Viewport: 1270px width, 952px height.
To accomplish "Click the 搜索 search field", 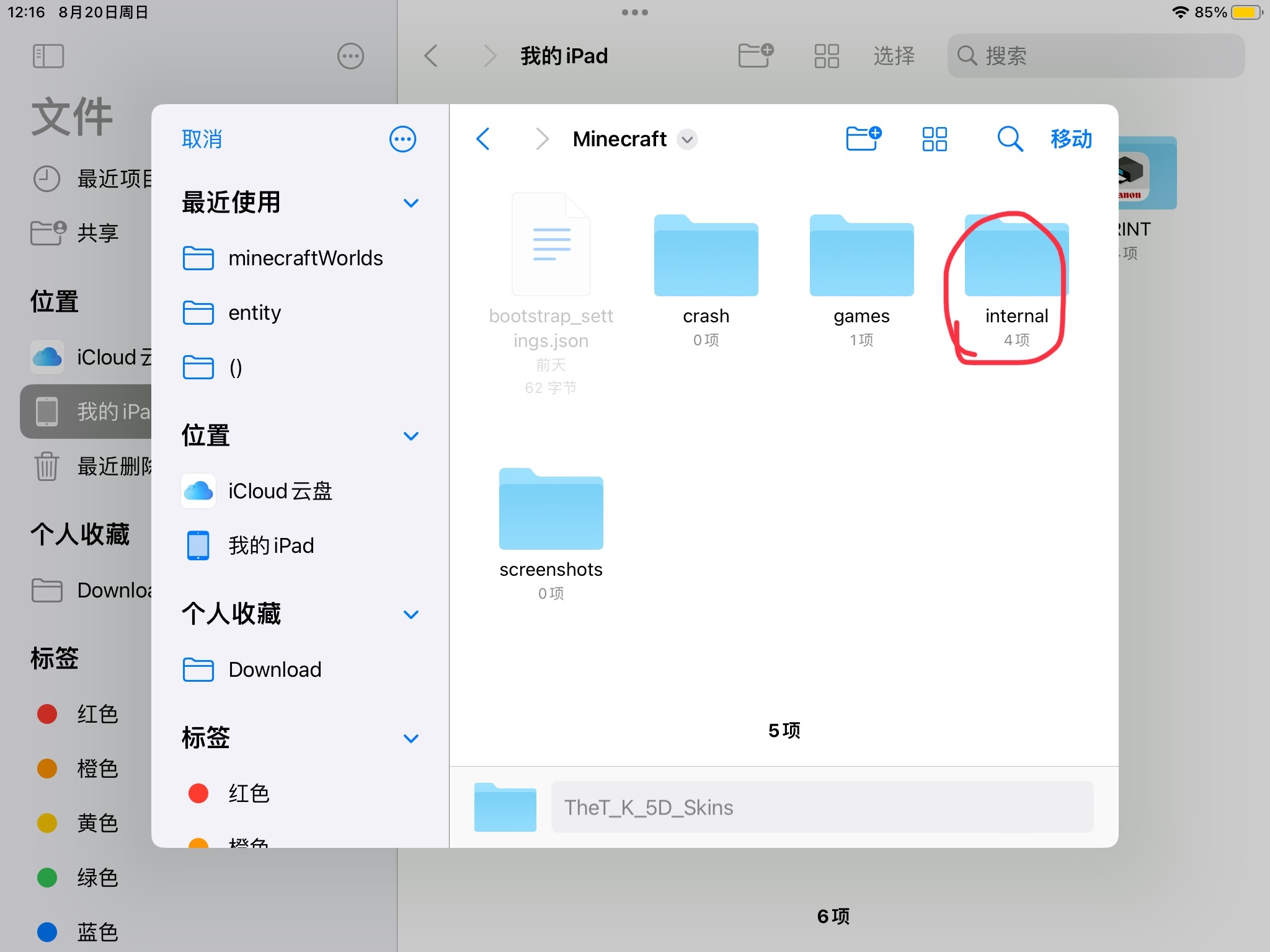I will [x=1096, y=56].
